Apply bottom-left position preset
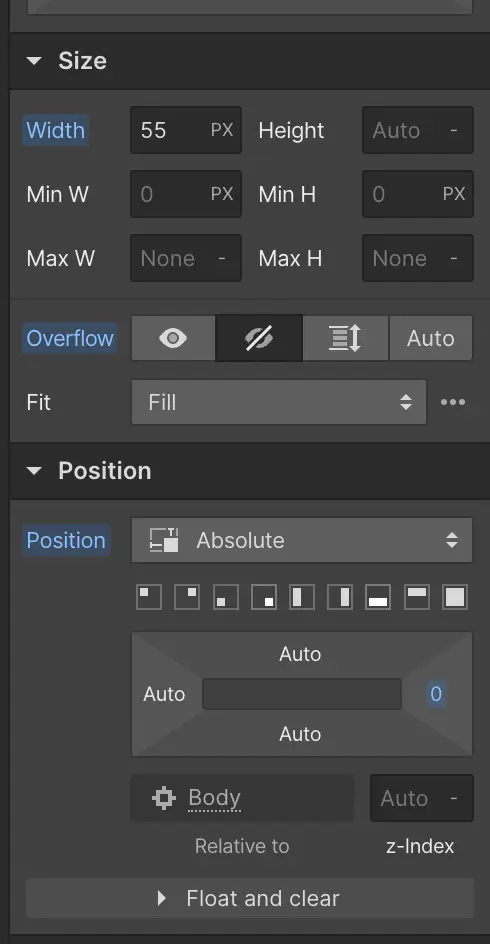 tap(226, 597)
